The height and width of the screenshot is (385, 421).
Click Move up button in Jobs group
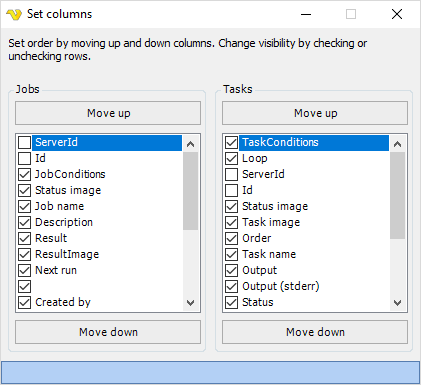click(108, 113)
